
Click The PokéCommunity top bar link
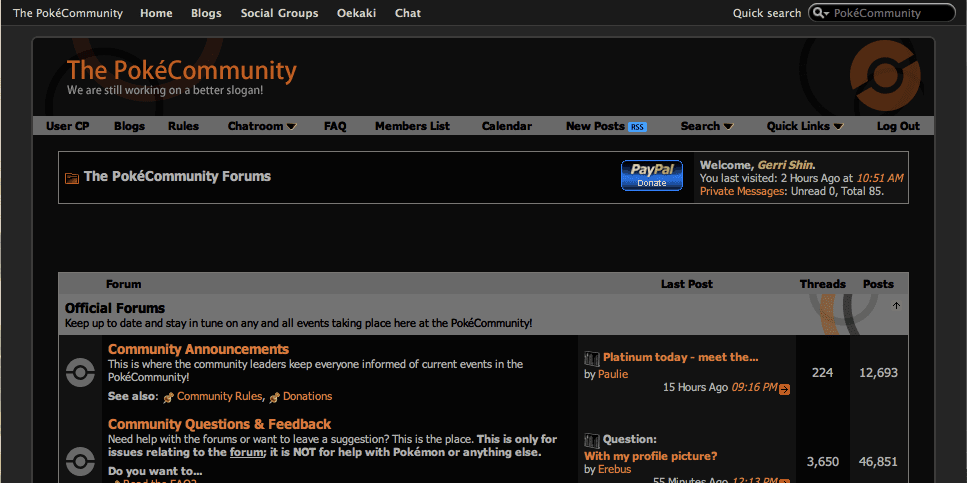point(68,13)
